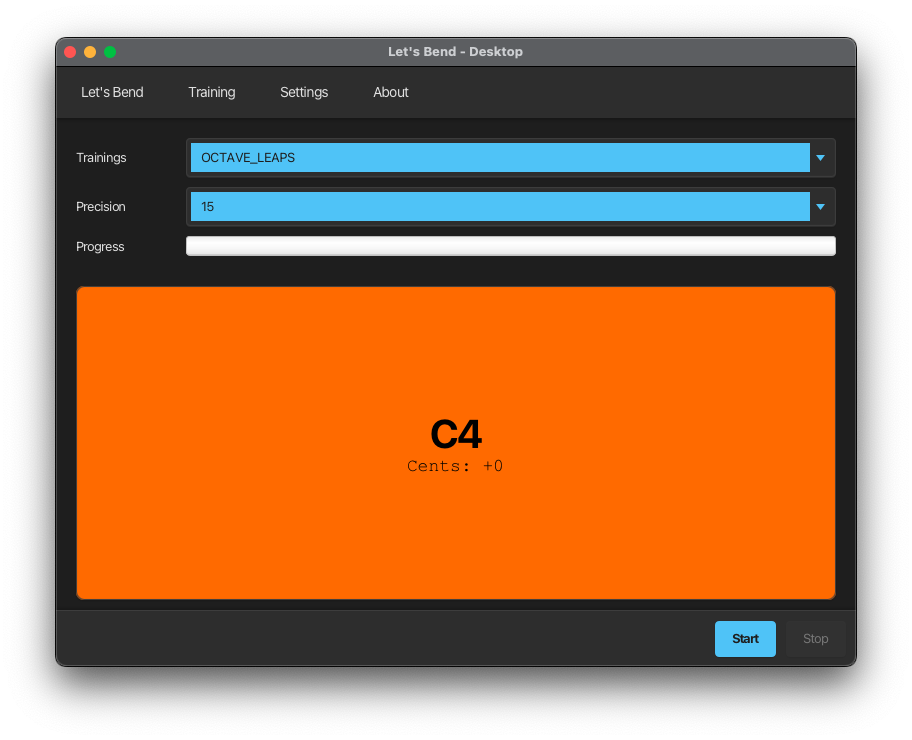Click the C4 note label
Screen dimensions: 912x740
click(x=456, y=434)
